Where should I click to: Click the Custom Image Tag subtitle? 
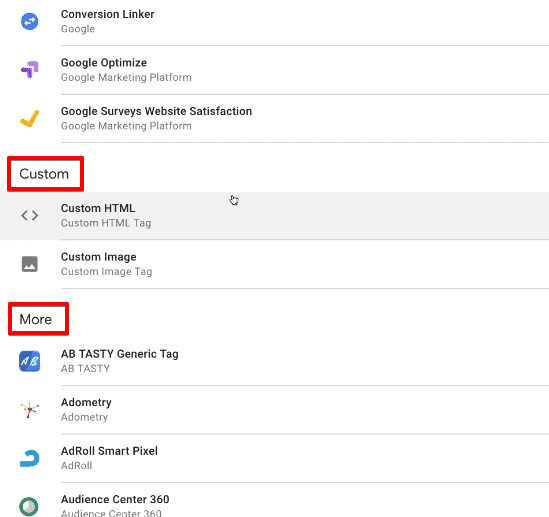tap(106, 272)
